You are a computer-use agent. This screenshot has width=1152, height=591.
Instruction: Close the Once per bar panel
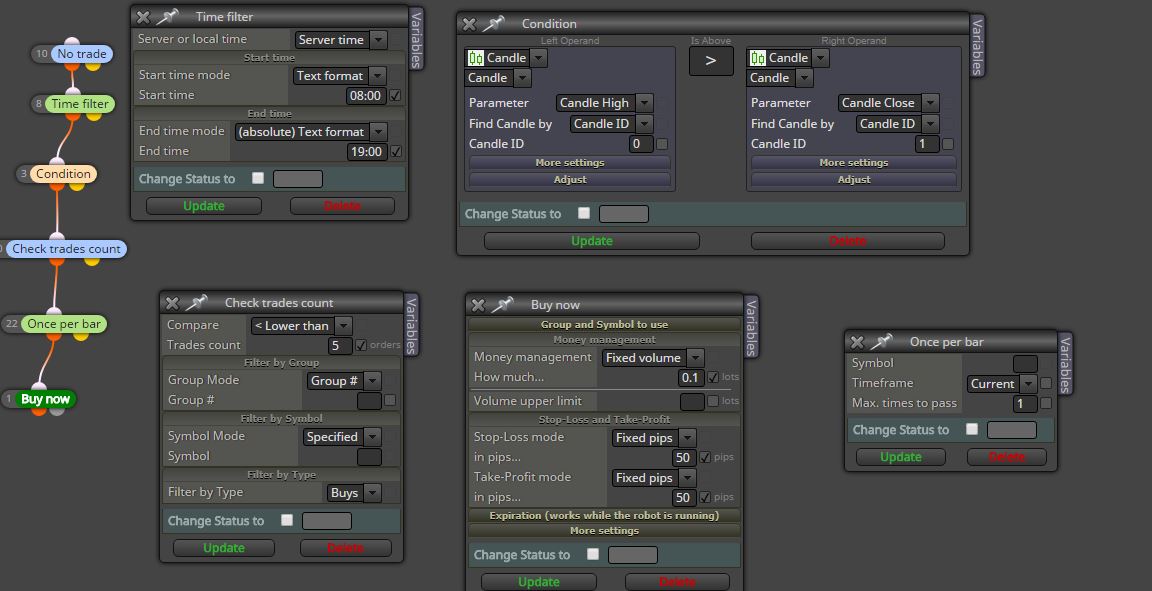tap(857, 342)
